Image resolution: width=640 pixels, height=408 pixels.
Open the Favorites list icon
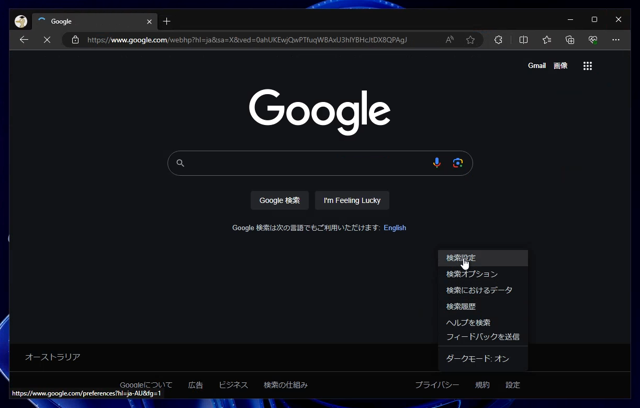coord(547,40)
